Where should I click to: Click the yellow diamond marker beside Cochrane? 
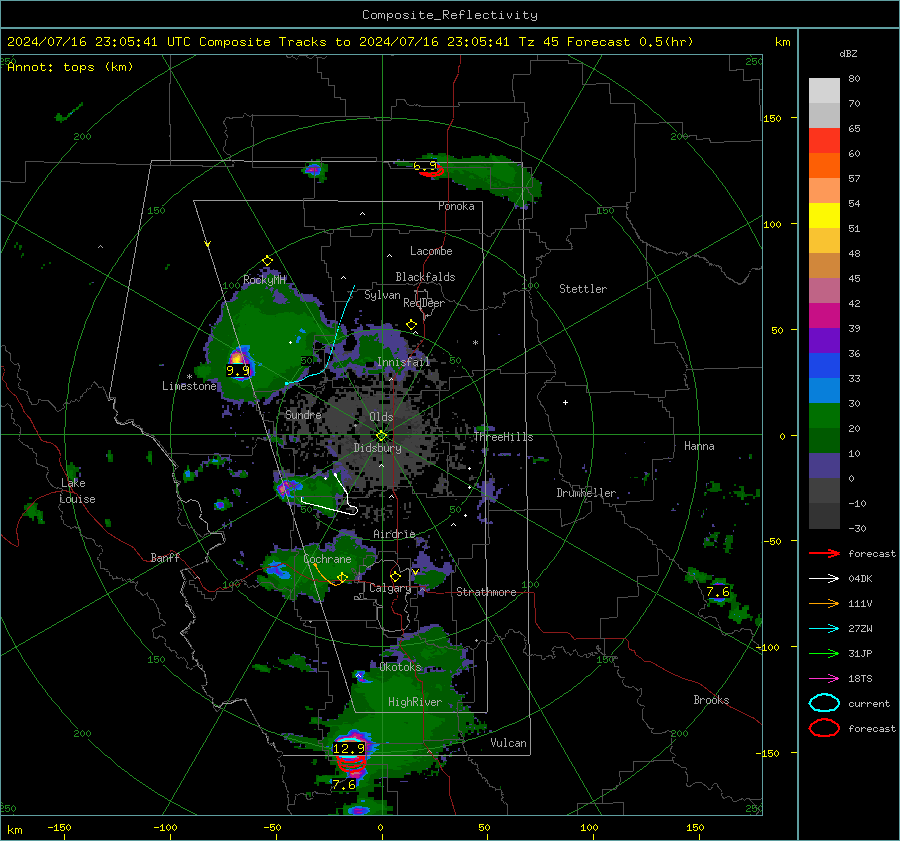pyautogui.click(x=342, y=577)
